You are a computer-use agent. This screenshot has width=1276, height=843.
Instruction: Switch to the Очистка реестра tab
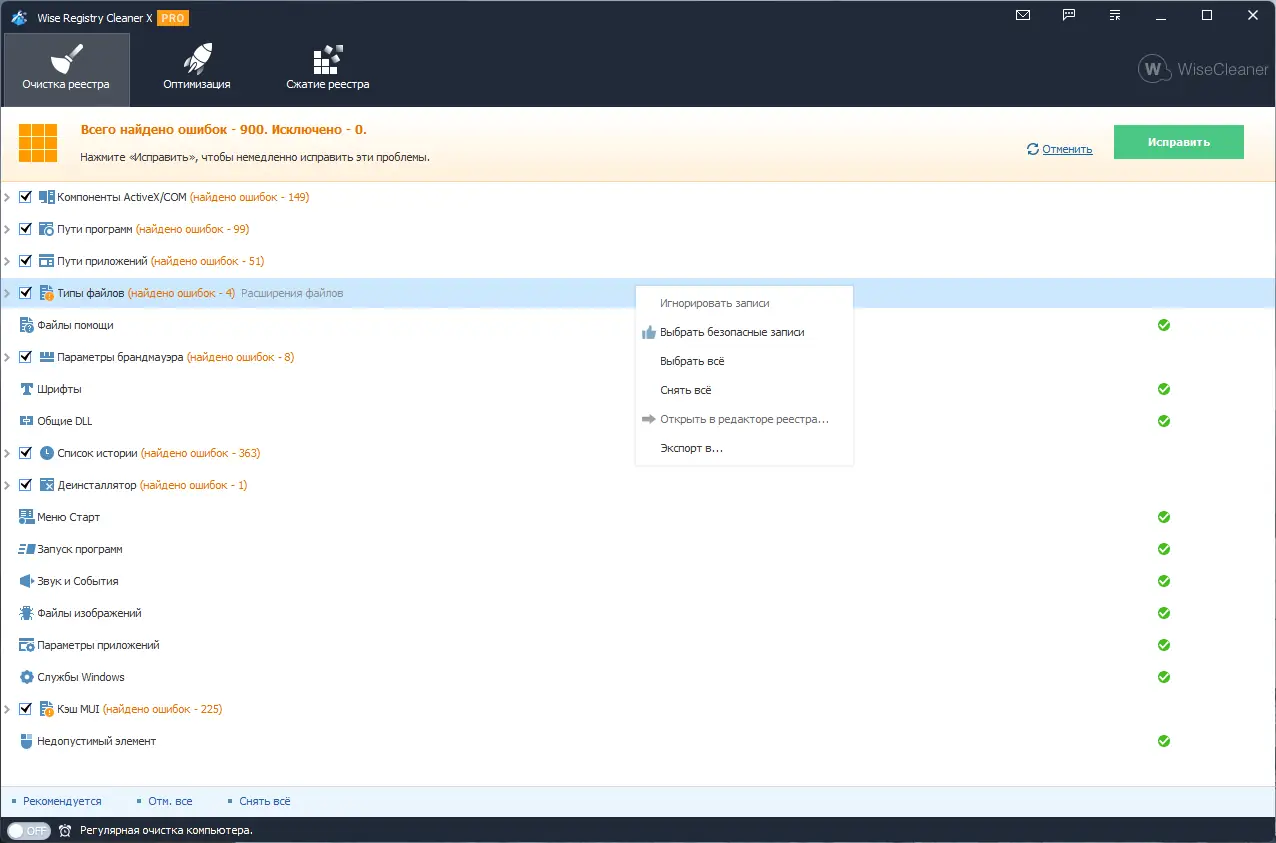point(66,69)
